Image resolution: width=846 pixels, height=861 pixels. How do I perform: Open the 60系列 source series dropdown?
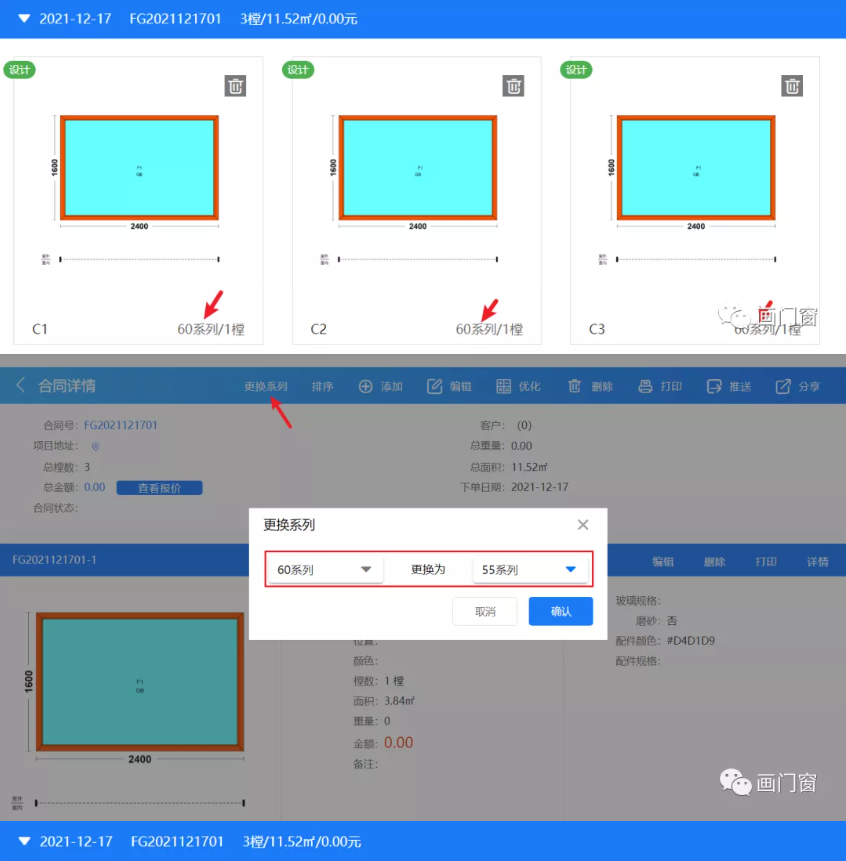[325, 570]
